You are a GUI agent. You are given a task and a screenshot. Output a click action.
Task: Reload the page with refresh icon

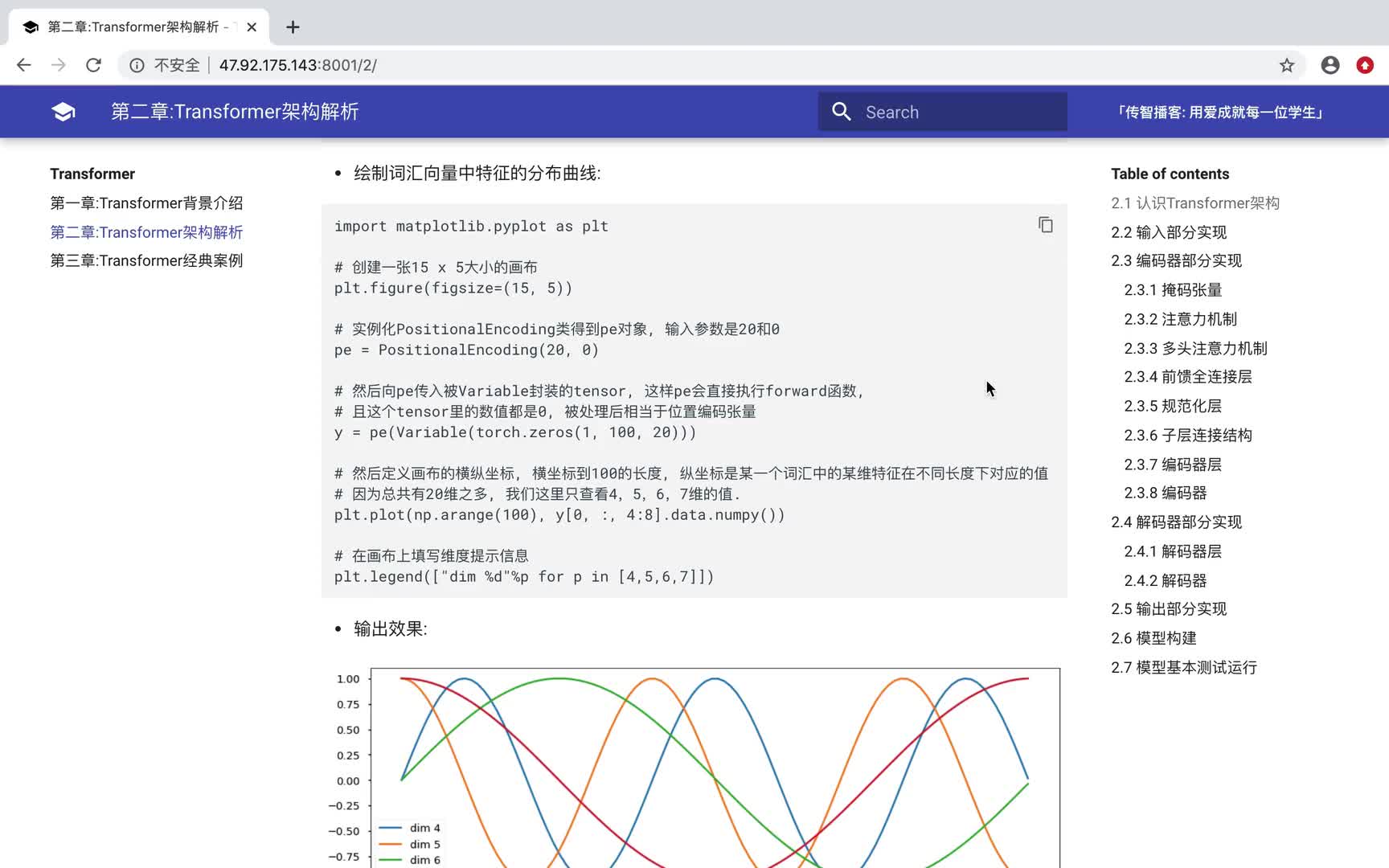(93, 65)
